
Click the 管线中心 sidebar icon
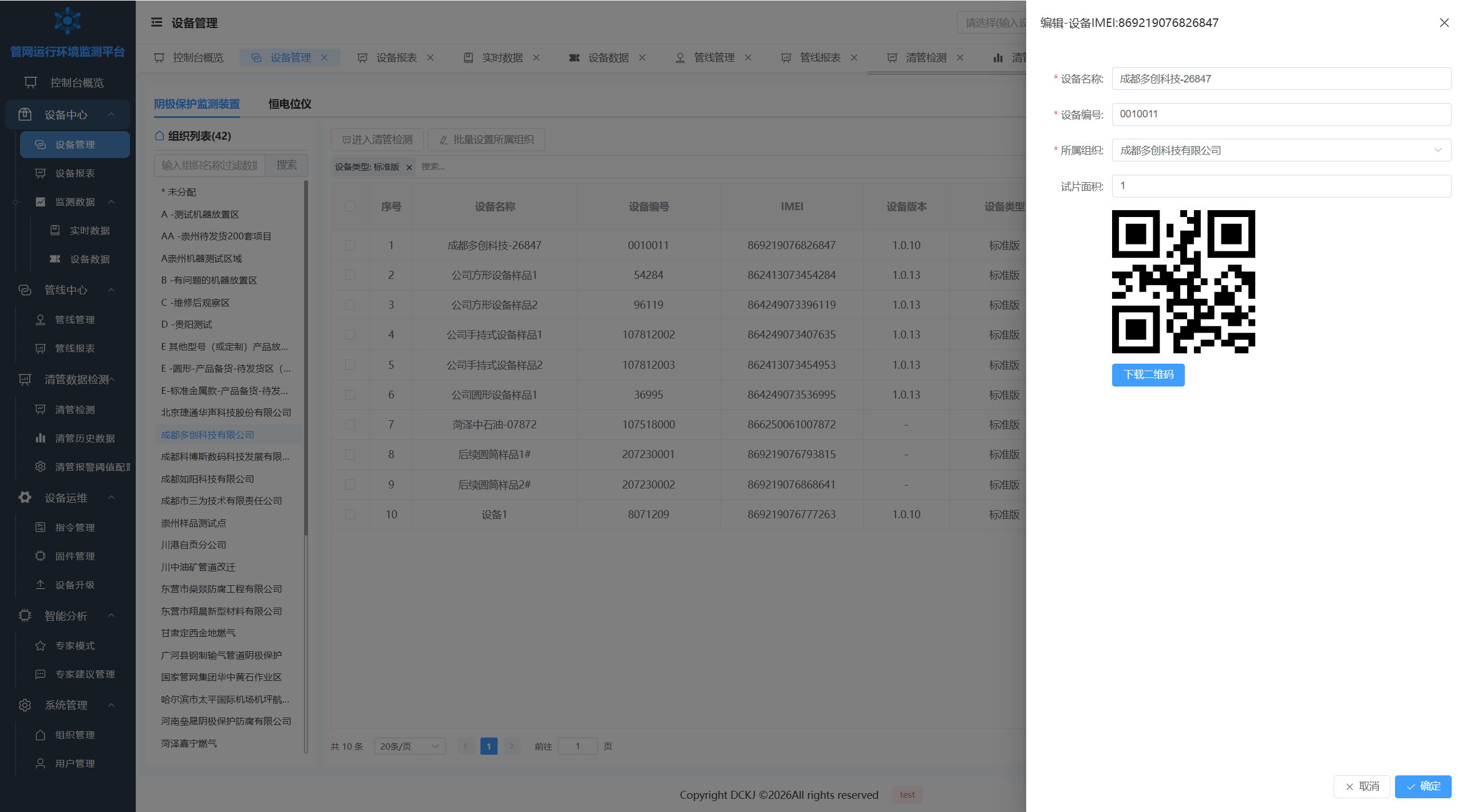click(x=25, y=290)
